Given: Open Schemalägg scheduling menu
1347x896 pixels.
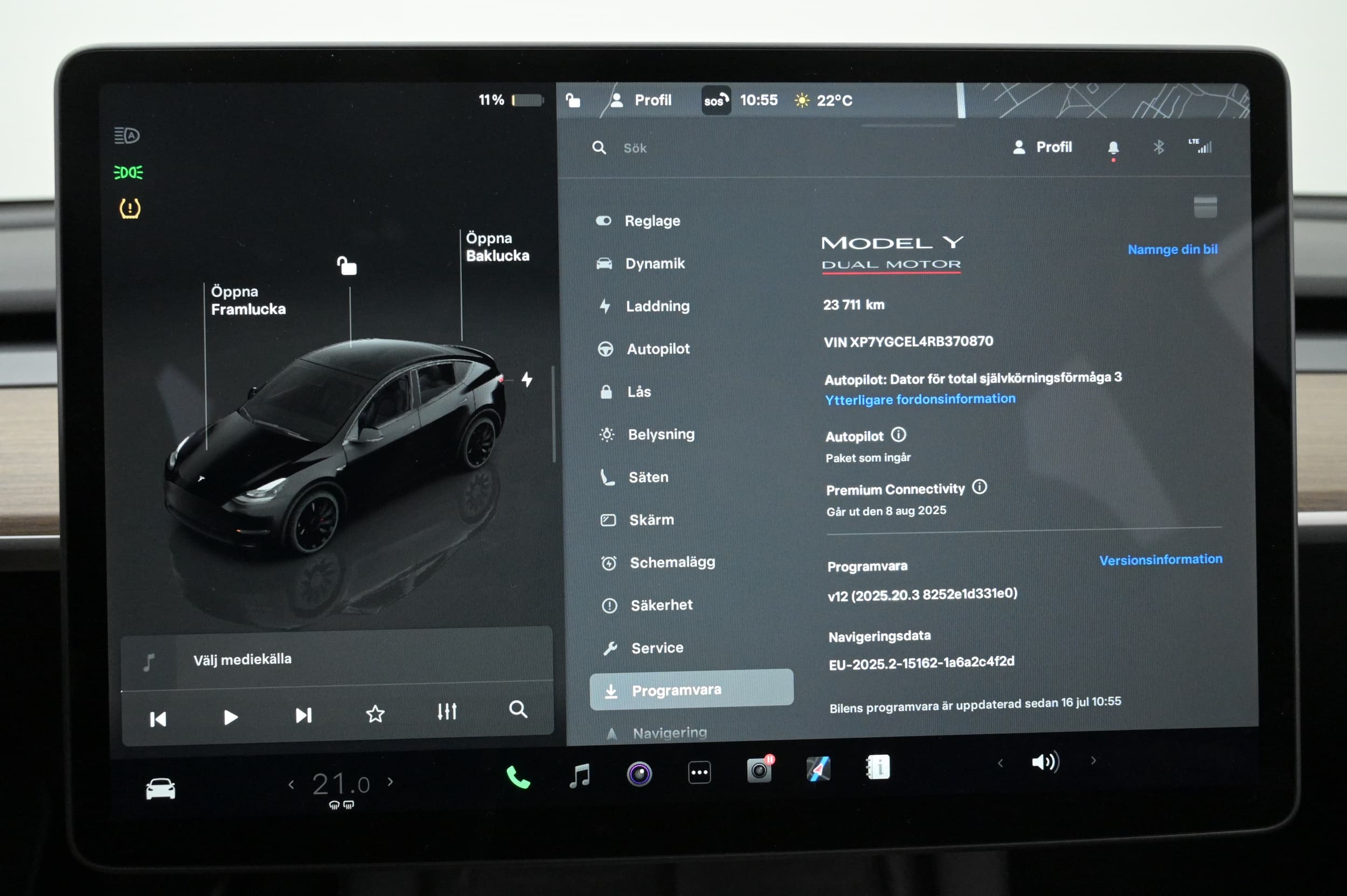Looking at the screenshot, I should click(658, 562).
